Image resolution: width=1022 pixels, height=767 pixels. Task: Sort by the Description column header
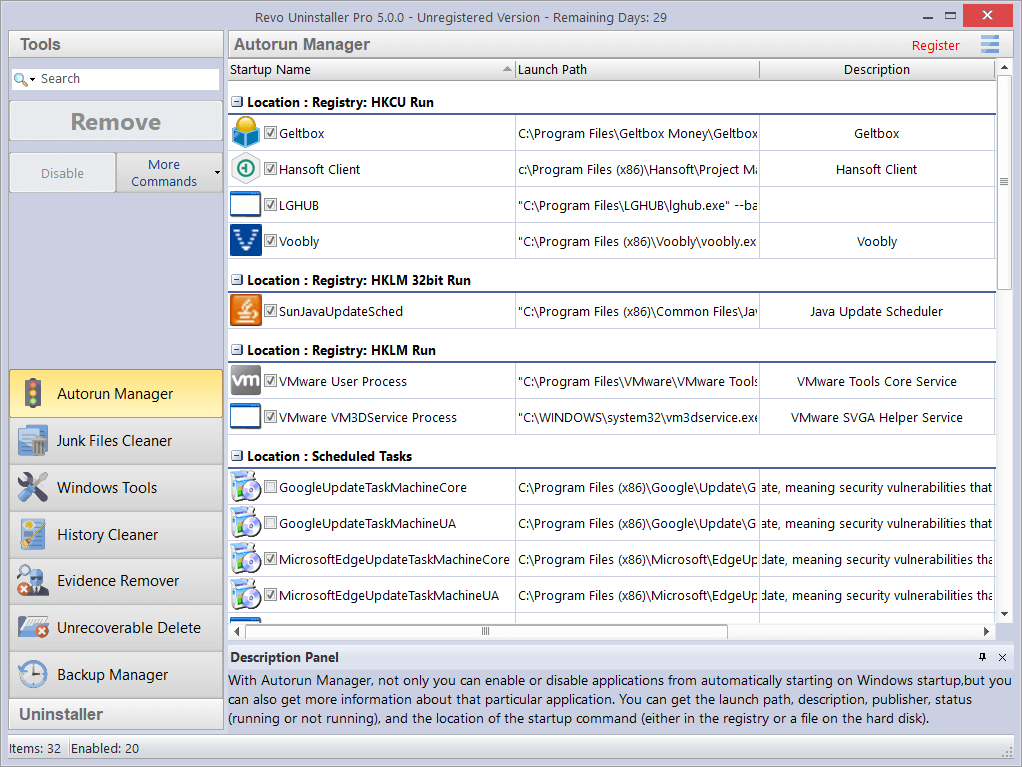click(x=877, y=69)
